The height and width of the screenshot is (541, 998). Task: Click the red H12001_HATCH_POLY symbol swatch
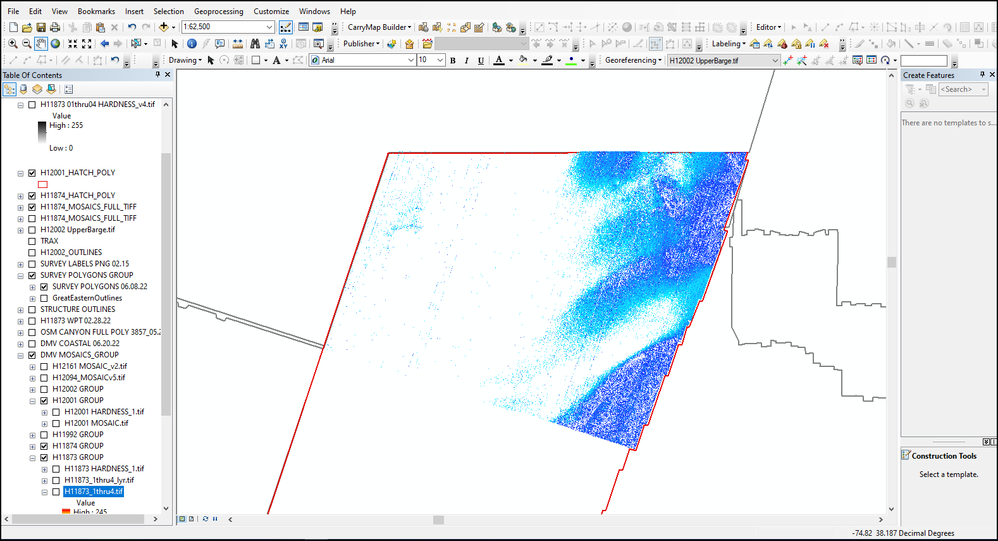tap(43, 185)
